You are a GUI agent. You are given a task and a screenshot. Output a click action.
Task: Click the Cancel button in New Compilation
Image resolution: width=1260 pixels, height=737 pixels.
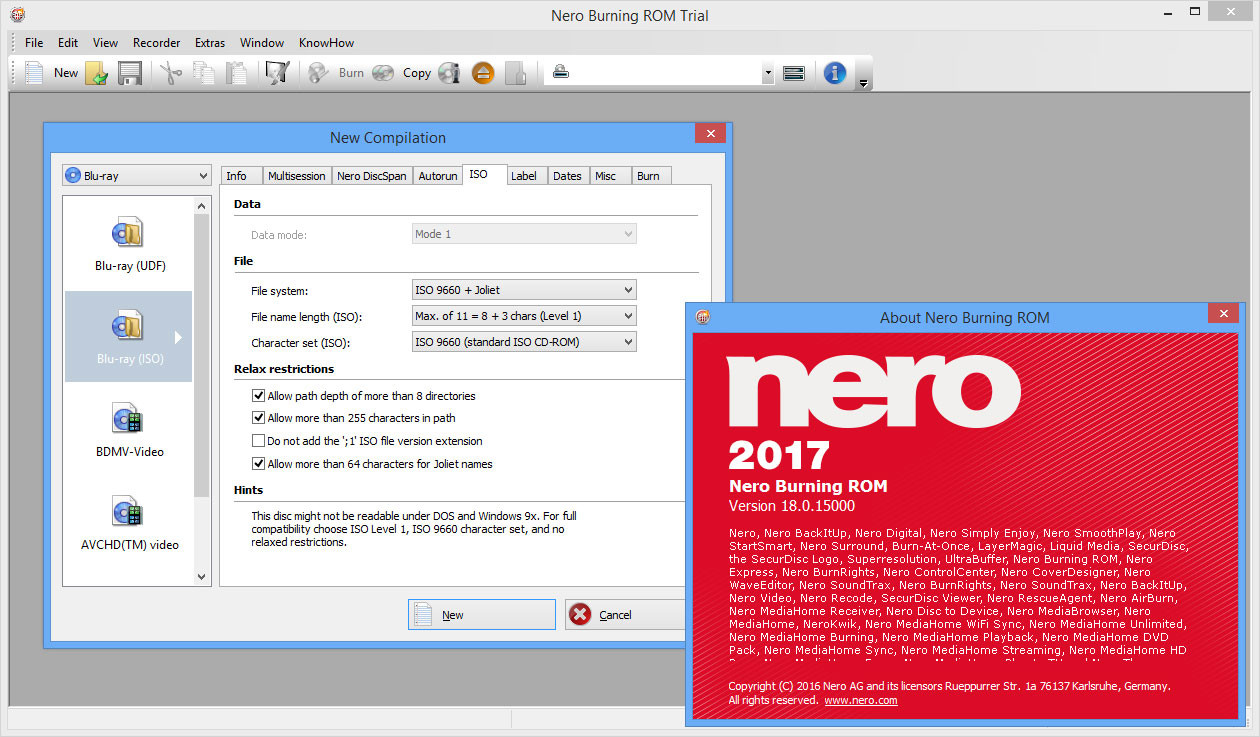(x=625, y=615)
